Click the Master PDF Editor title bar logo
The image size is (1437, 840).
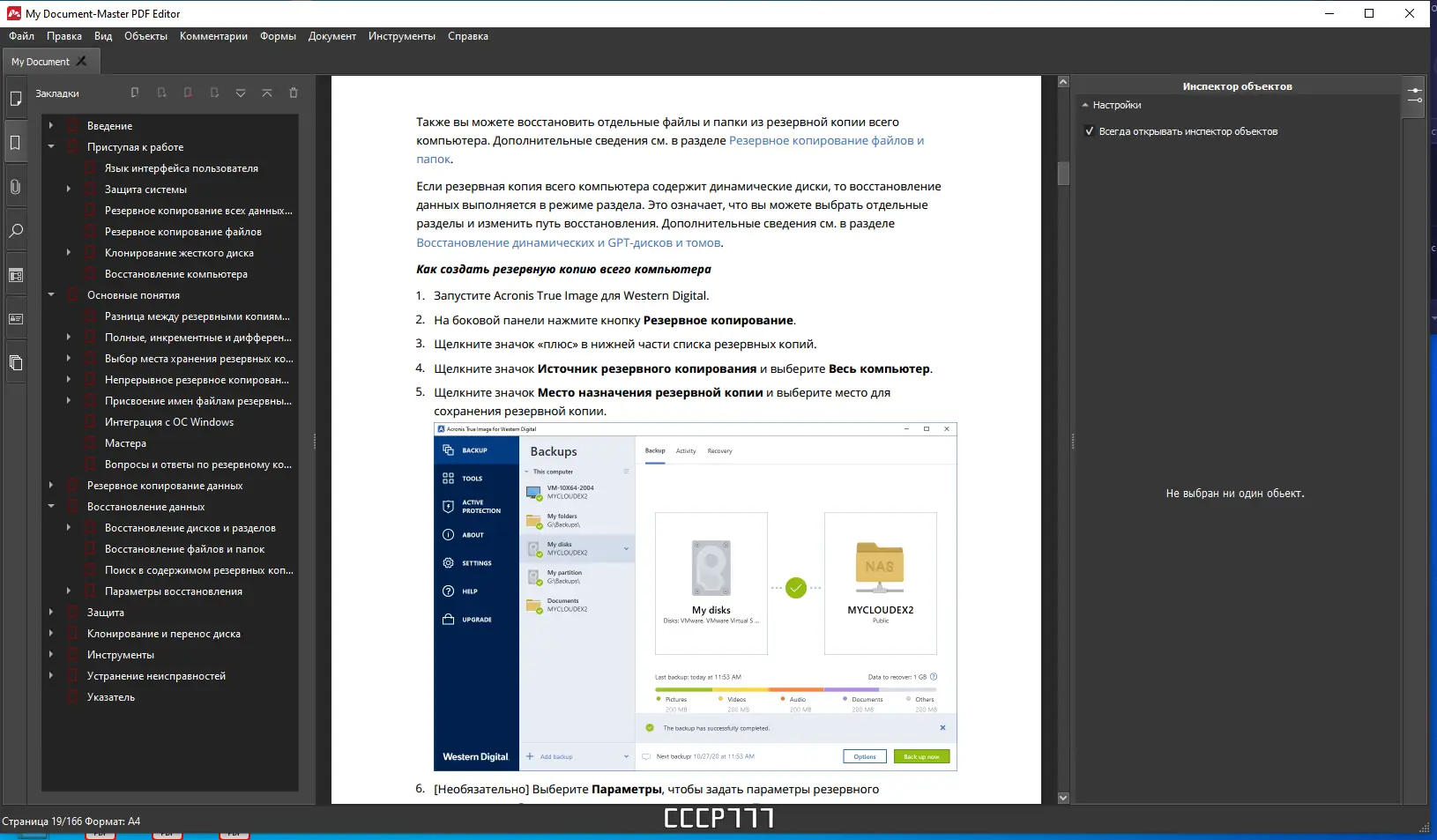13,13
